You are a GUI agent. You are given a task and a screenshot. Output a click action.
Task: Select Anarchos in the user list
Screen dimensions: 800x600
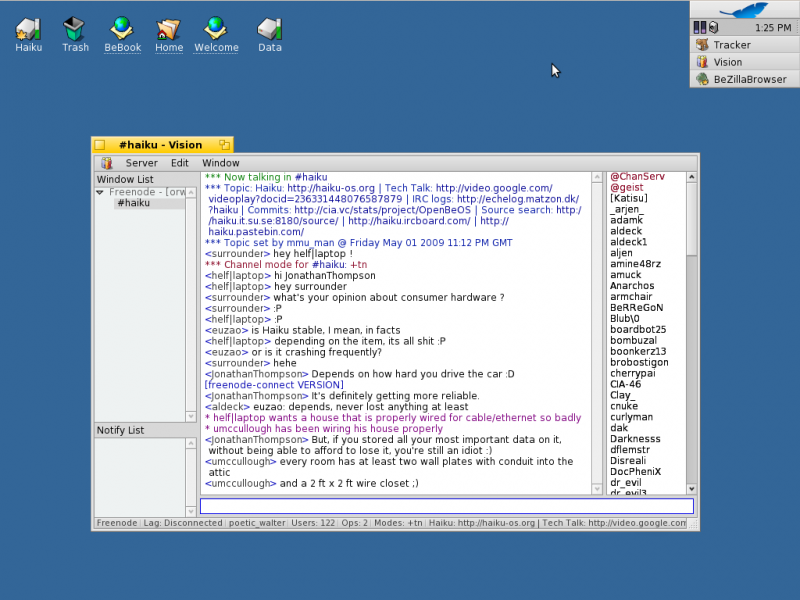(x=632, y=286)
